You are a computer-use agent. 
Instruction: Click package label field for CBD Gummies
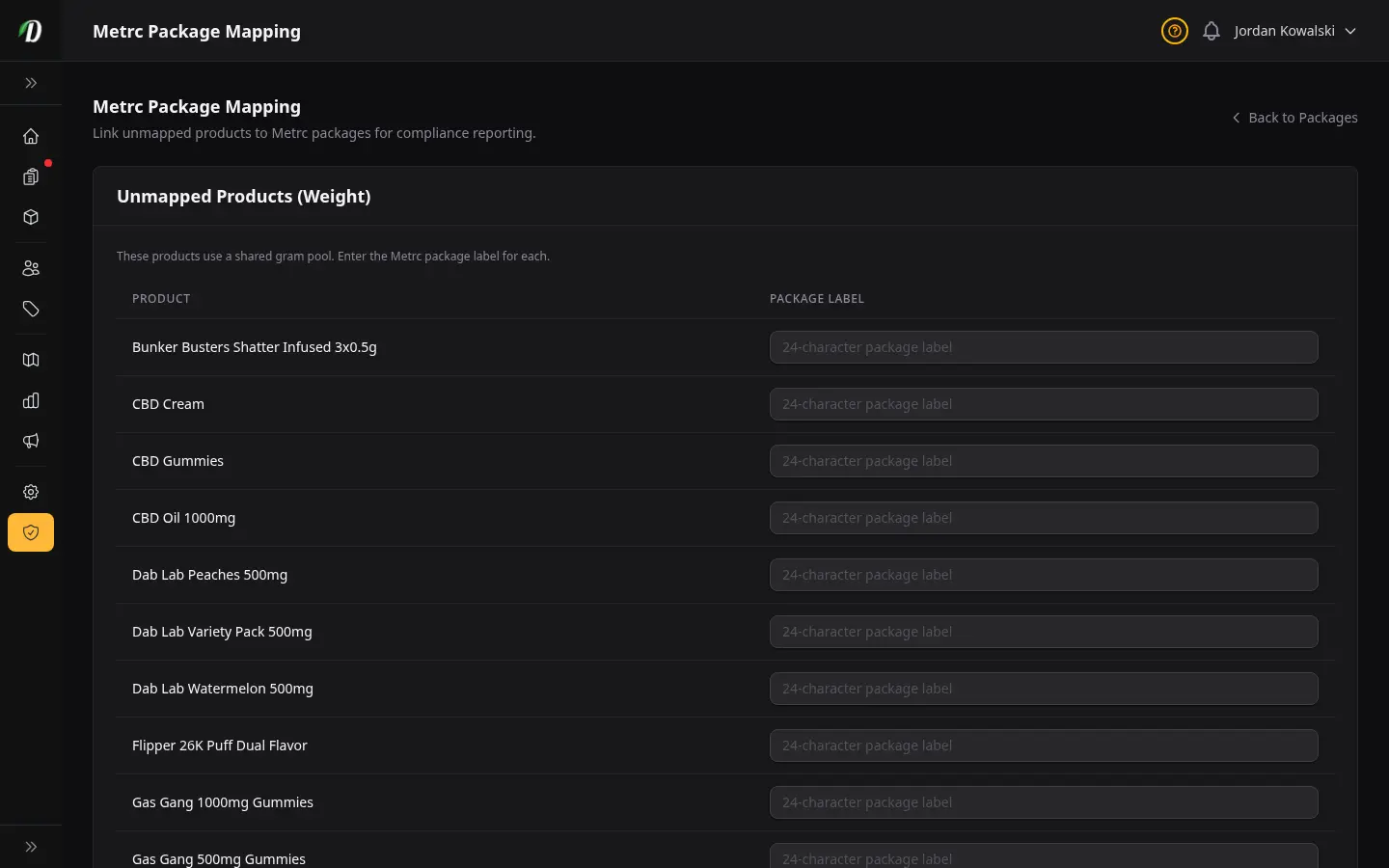1044,461
